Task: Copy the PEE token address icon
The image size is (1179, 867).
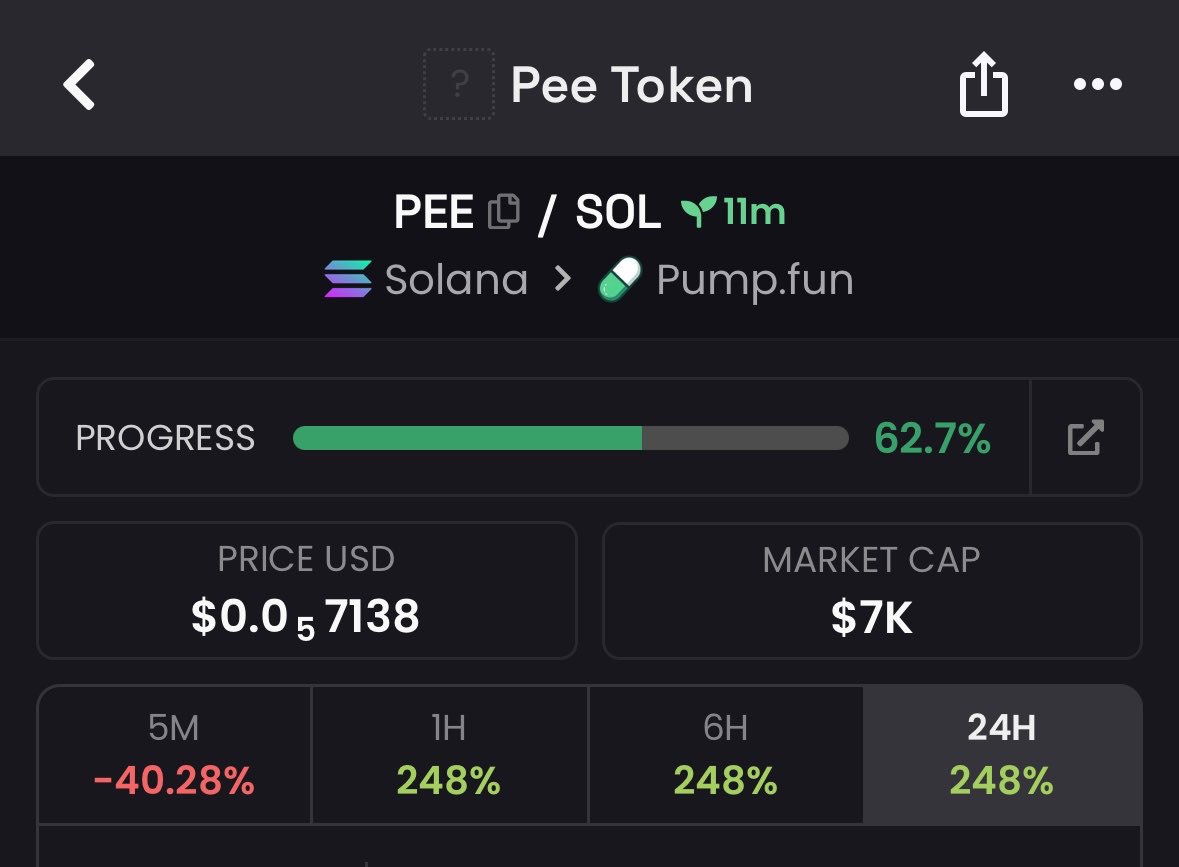Action: point(504,211)
